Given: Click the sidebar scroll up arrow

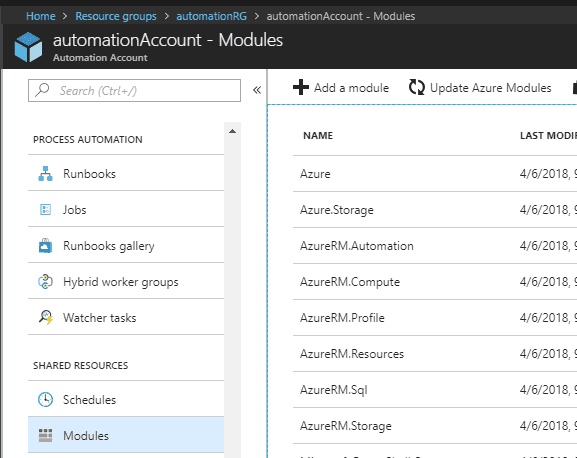Looking at the screenshot, I should coord(232,131).
